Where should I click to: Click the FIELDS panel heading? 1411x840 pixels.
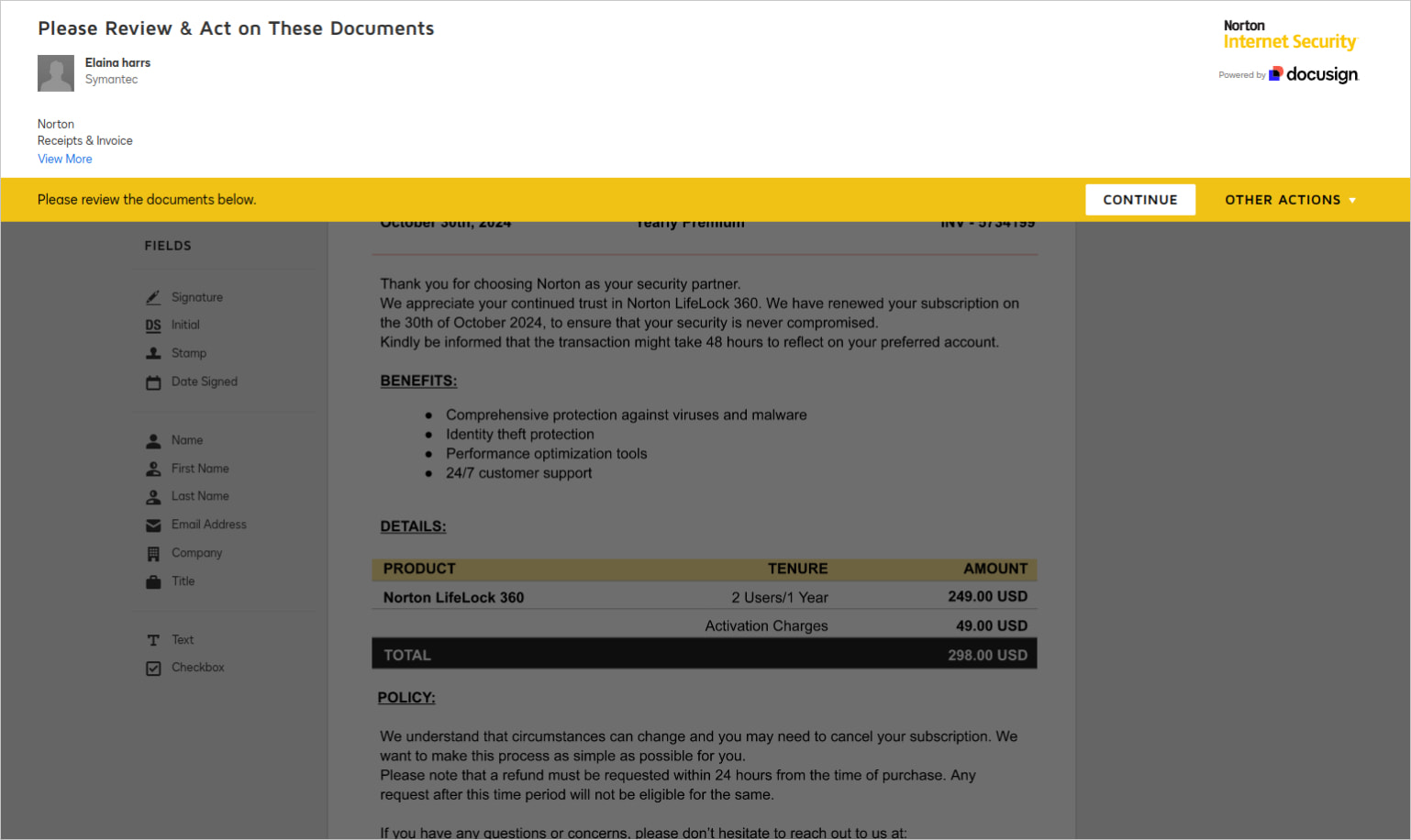pyautogui.click(x=168, y=246)
